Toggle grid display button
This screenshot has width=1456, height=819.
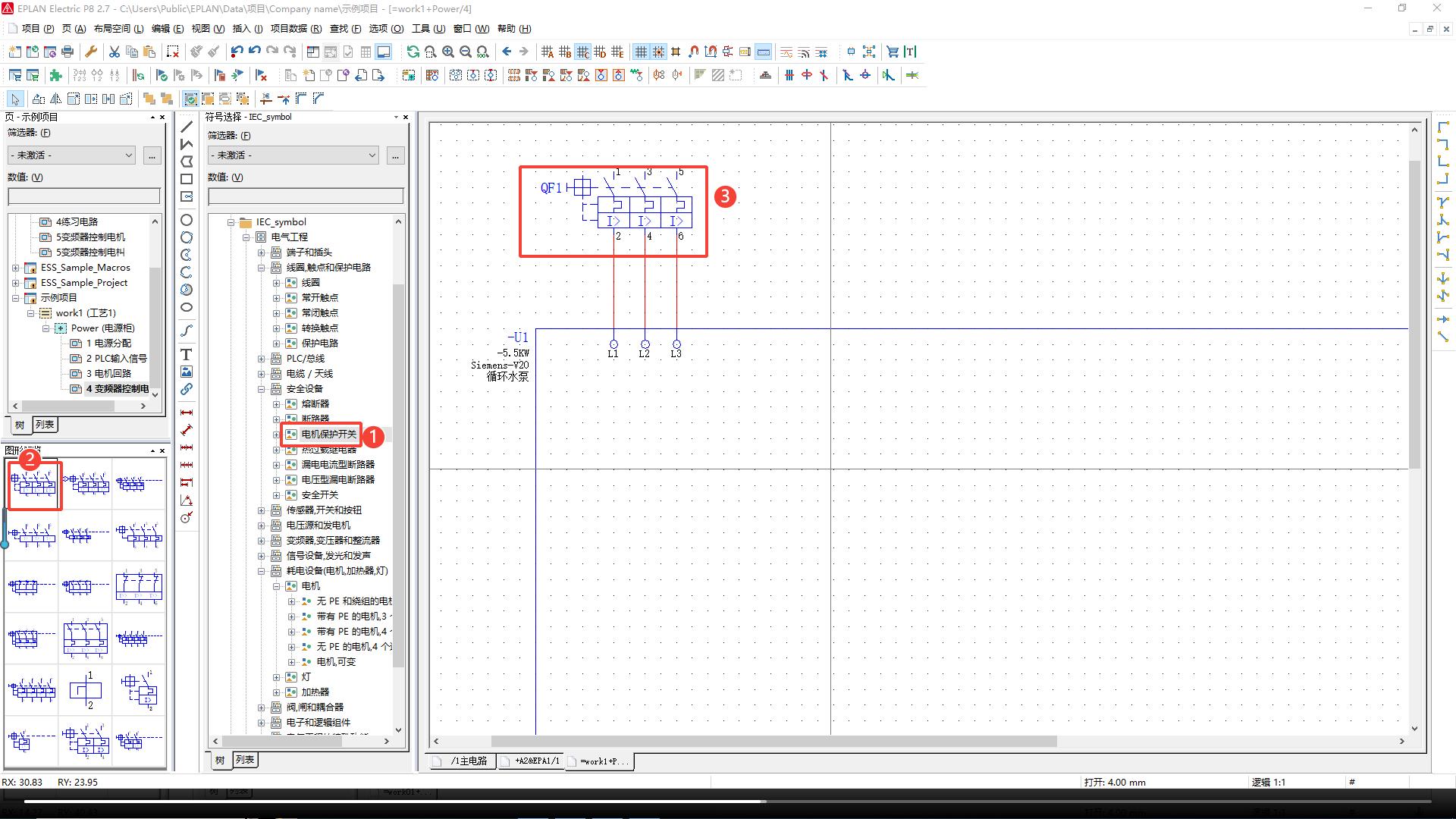tap(641, 52)
